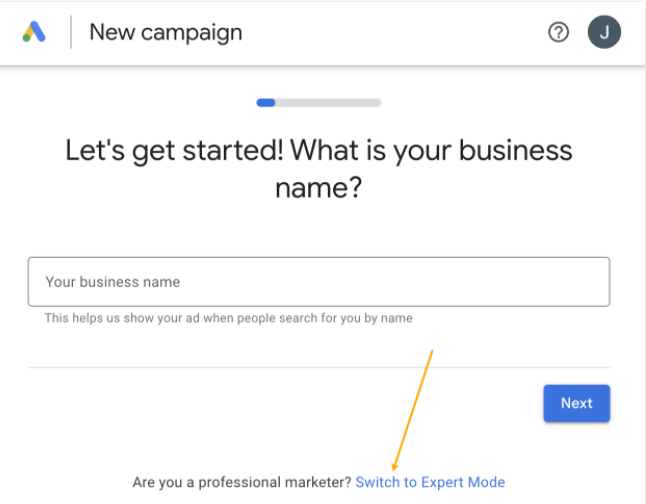Click the blue filled progress segment
Image resolution: width=646 pixels, height=504 pixels.
[266, 102]
